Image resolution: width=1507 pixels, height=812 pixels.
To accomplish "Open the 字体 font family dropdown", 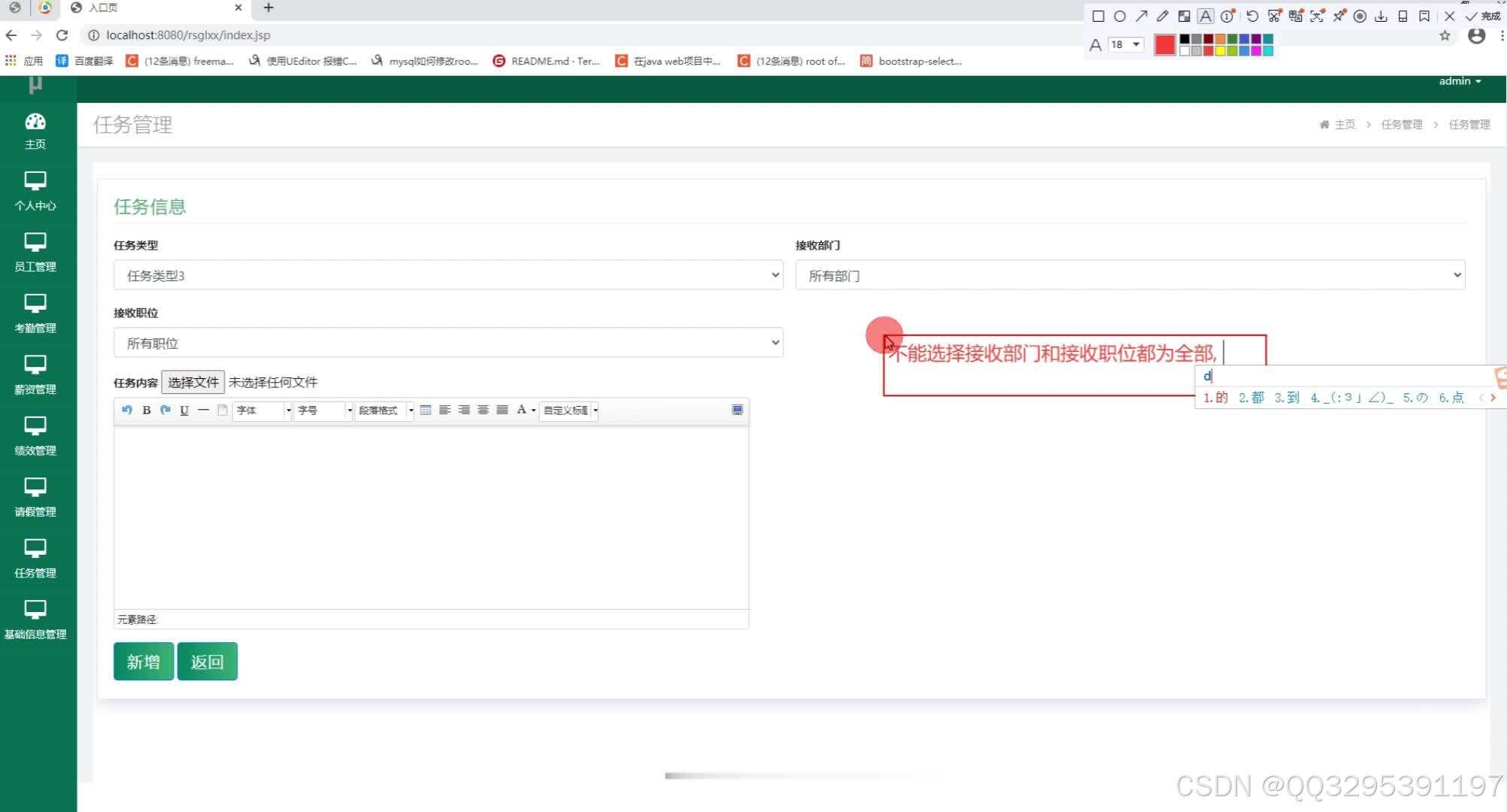I will tap(262, 411).
